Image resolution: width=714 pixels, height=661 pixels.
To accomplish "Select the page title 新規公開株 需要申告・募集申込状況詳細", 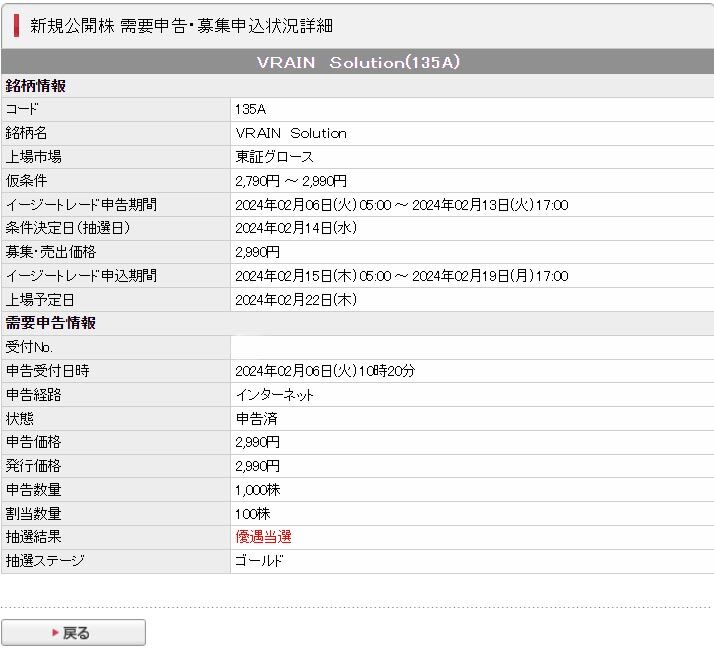I will (181, 25).
